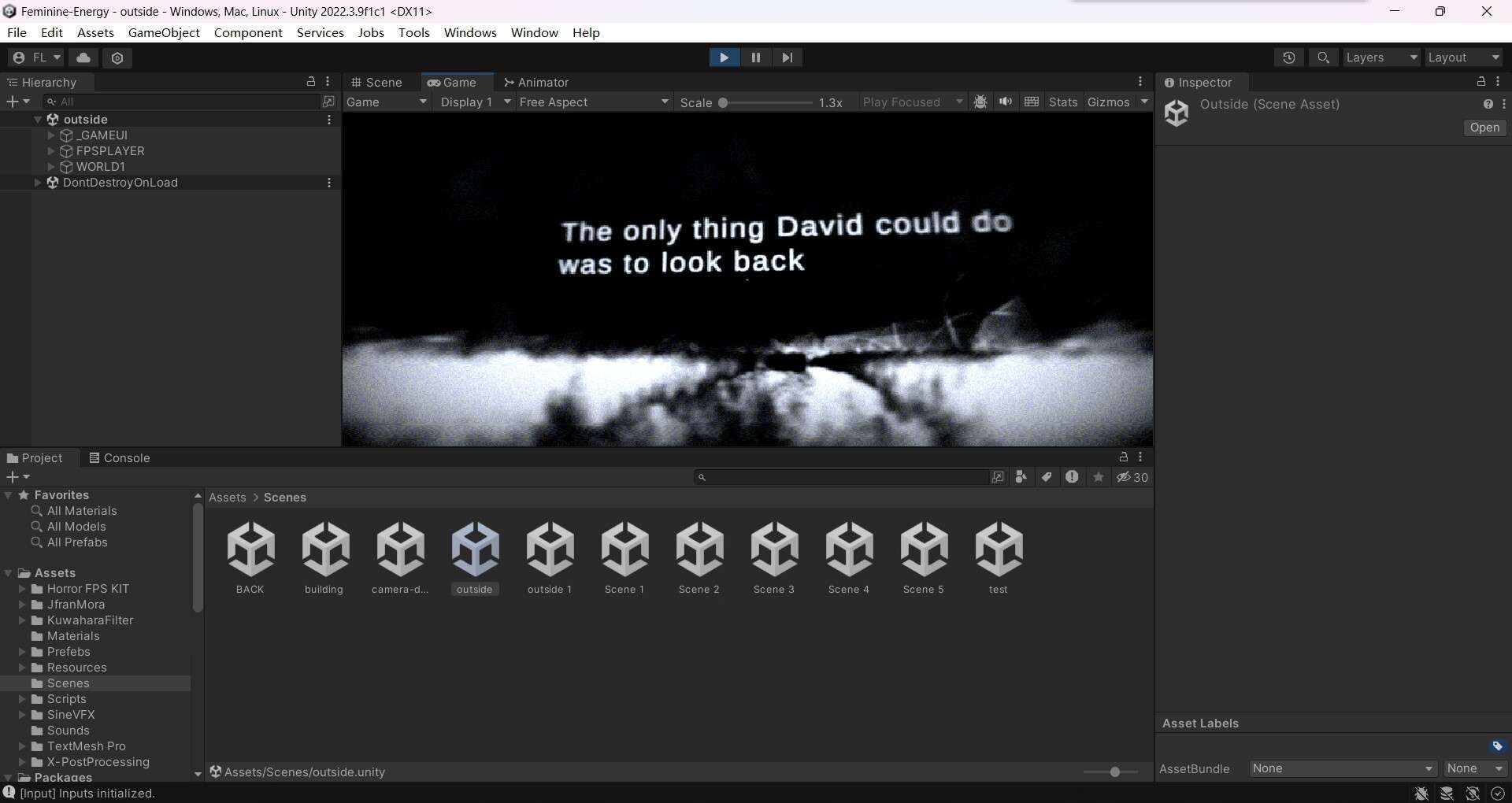1512x803 pixels.
Task: Click the global search magnifier icon
Action: tap(1323, 57)
